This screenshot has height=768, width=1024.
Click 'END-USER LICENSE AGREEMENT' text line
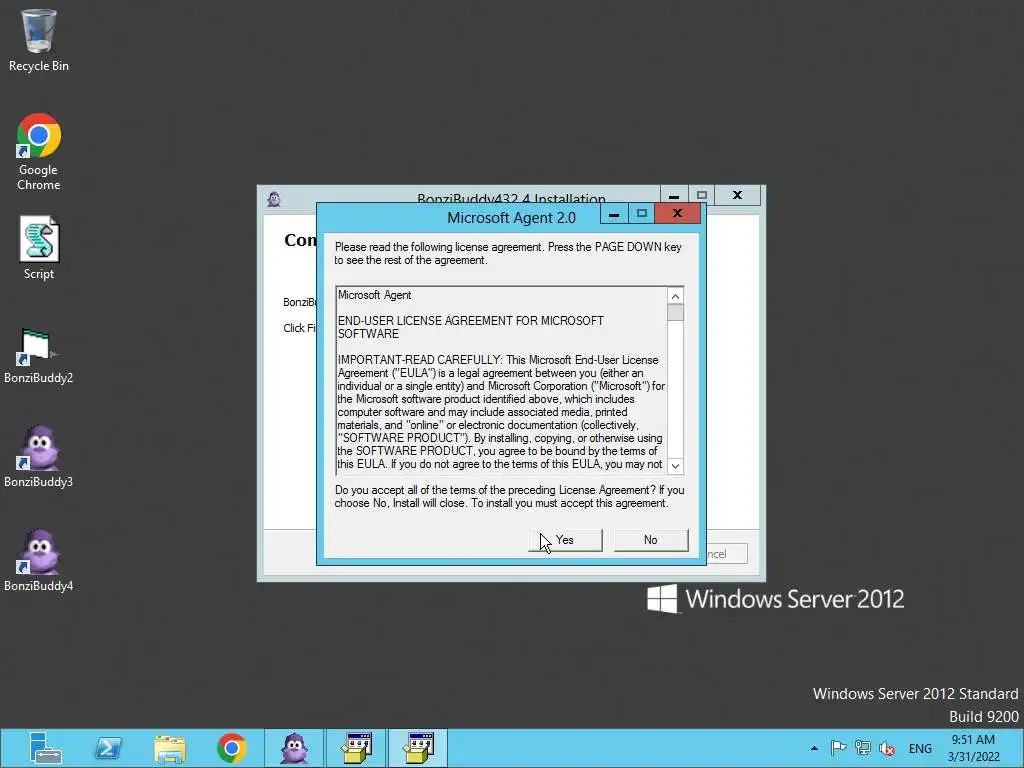point(470,327)
